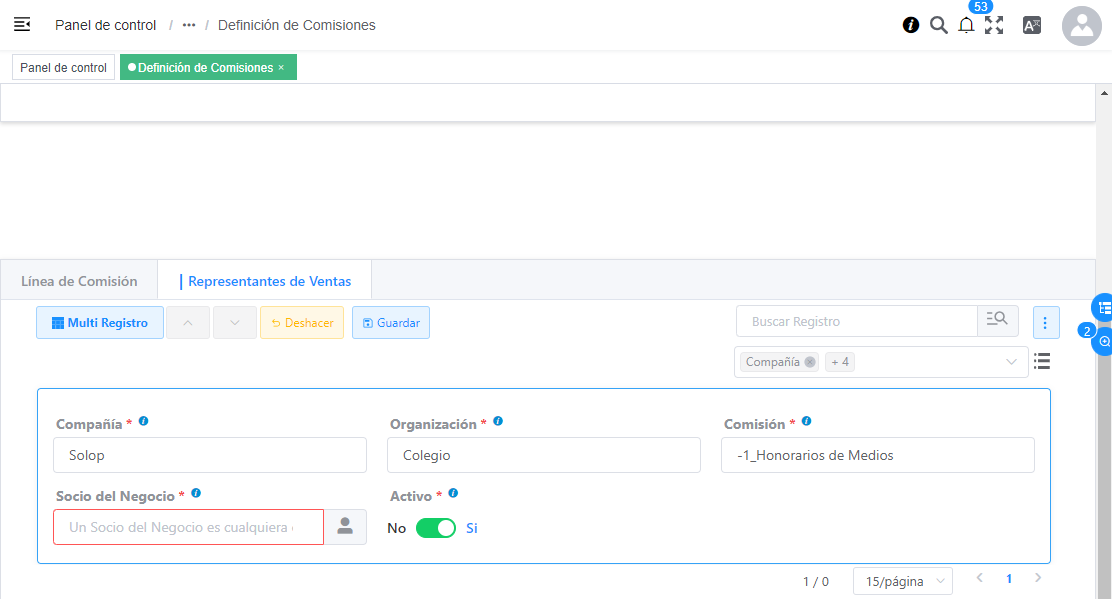
Task: Click the business partner person icon button
Action: tap(345, 527)
